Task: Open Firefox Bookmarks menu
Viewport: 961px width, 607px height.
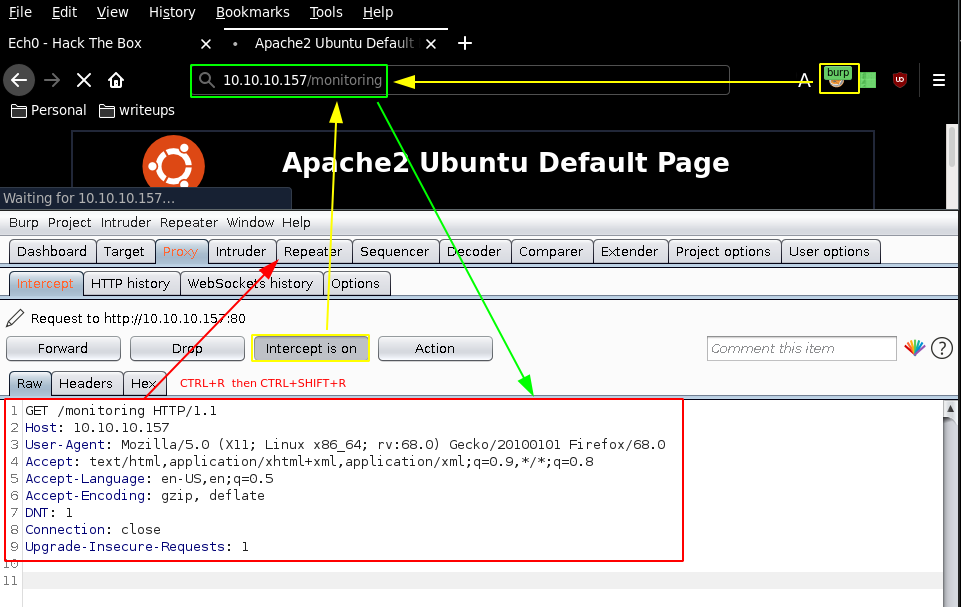Action: point(253,12)
